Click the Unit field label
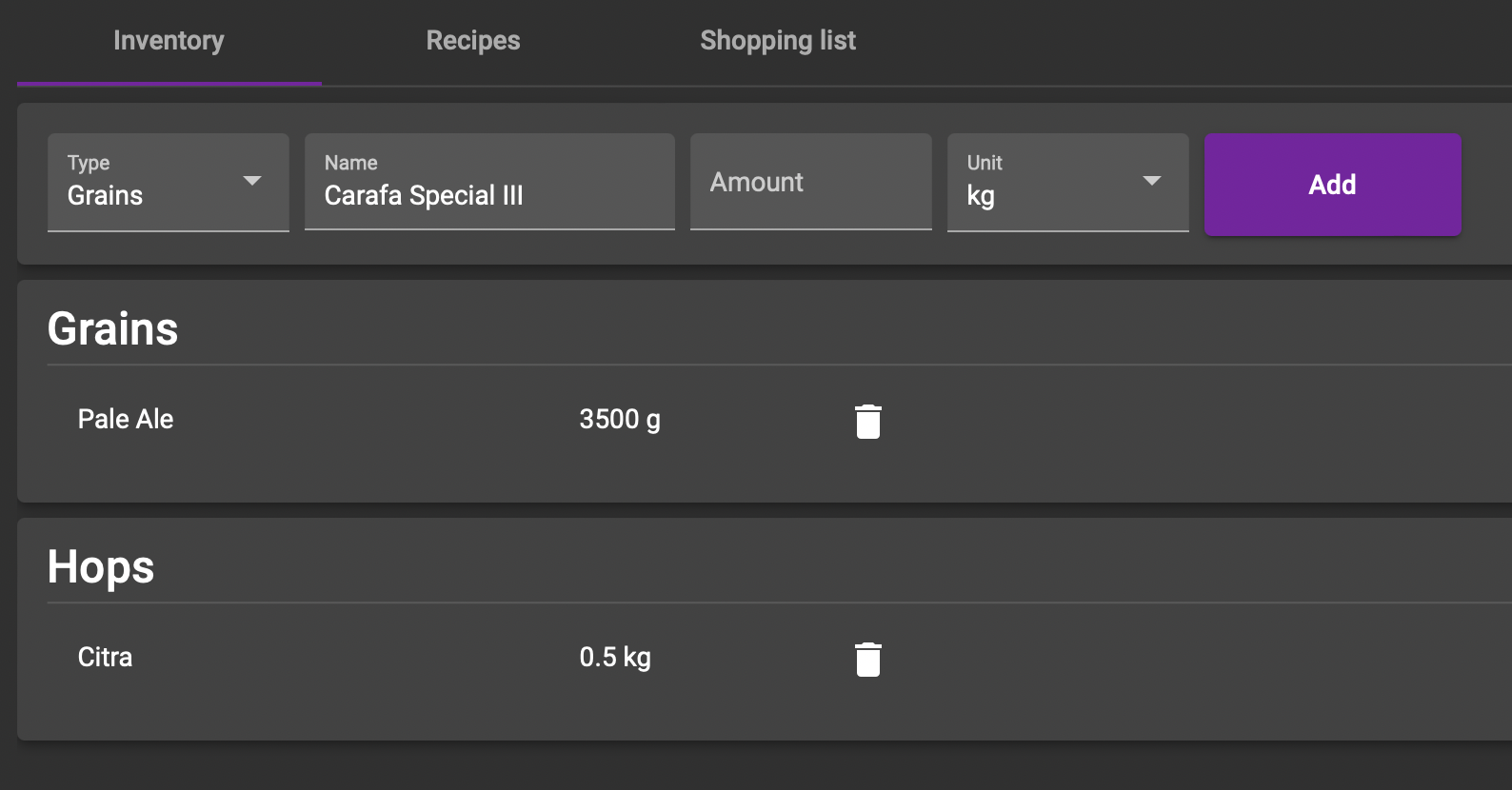 coord(985,163)
